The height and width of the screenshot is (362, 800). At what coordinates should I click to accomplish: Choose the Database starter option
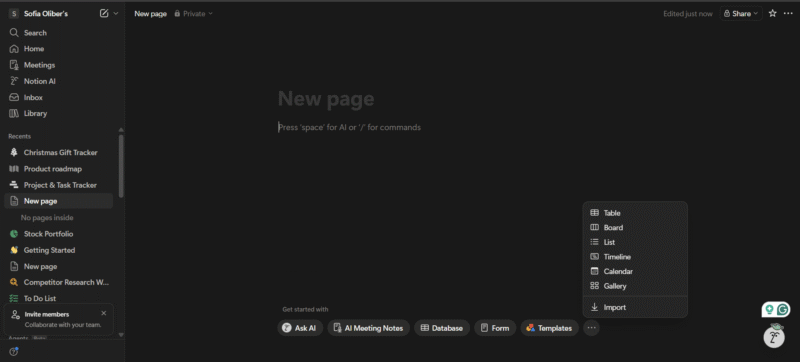(x=442, y=328)
